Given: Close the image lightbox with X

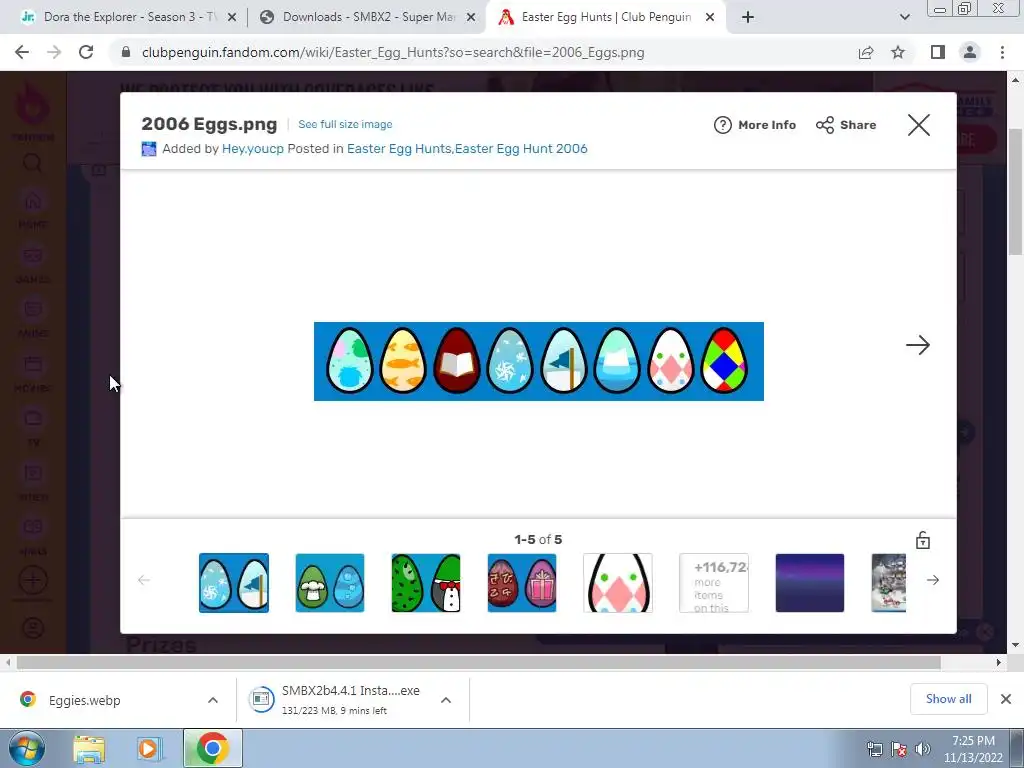Looking at the screenshot, I should (x=918, y=125).
